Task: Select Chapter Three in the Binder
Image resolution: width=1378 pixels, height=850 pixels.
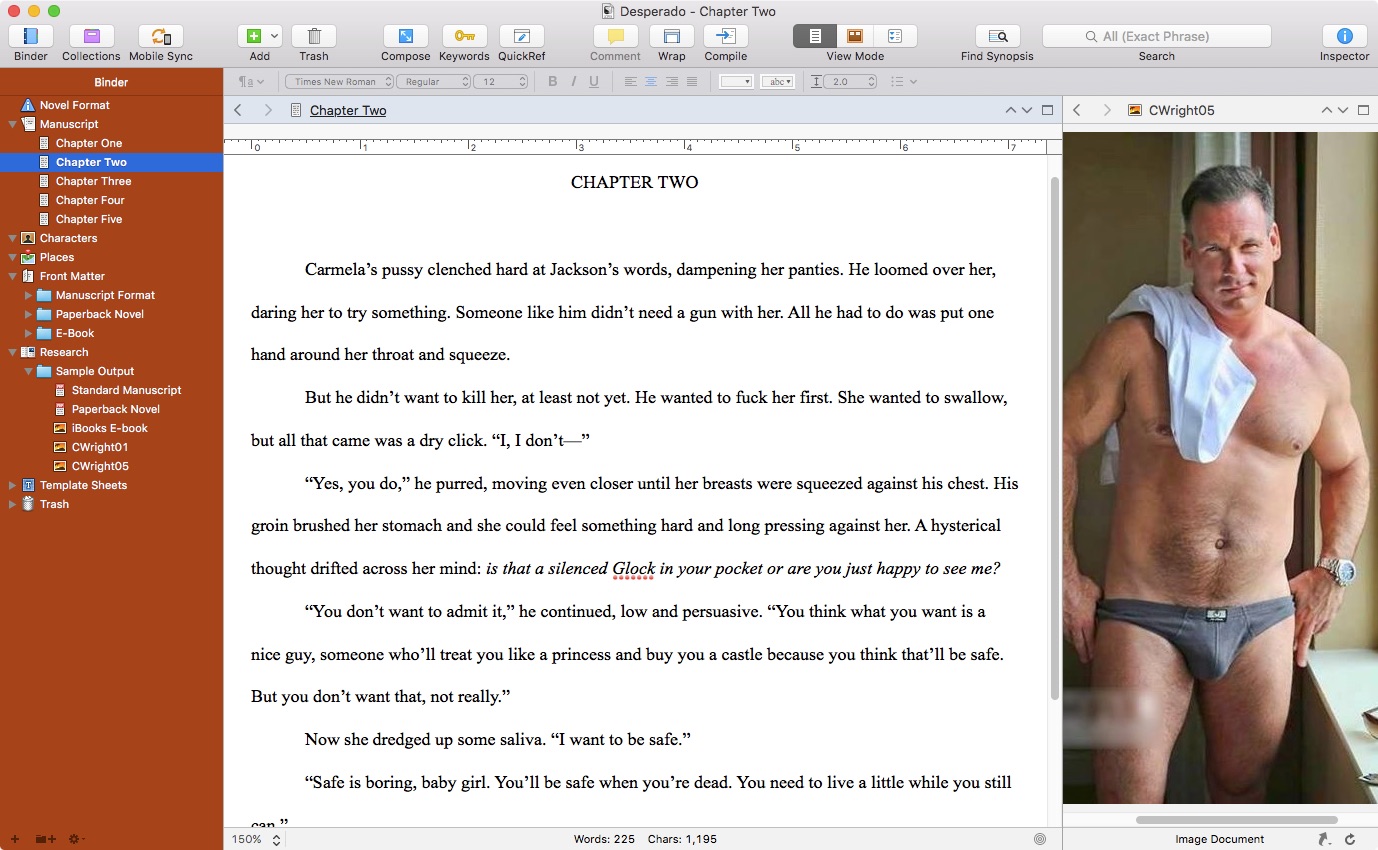Action: pyautogui.click(x=93, y=181)
